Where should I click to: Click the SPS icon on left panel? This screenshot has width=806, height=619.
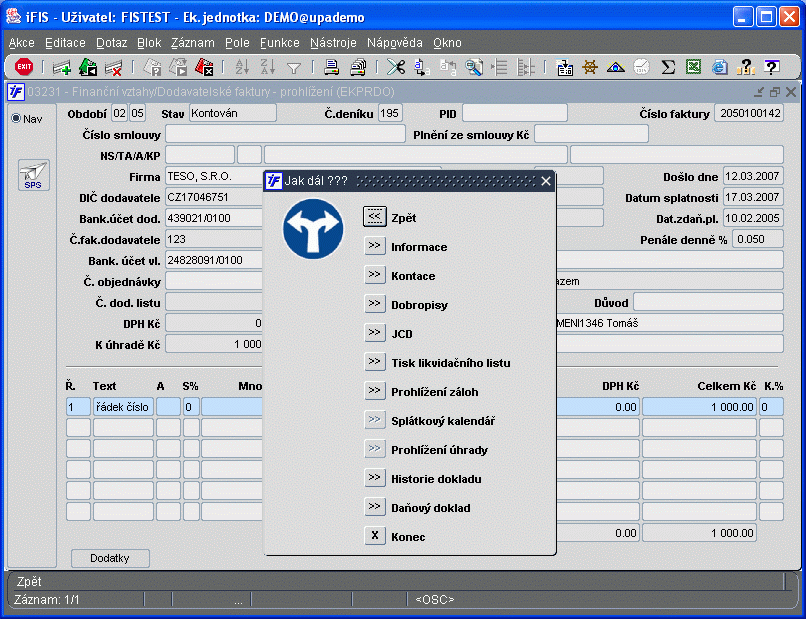(x=32, y=174)
